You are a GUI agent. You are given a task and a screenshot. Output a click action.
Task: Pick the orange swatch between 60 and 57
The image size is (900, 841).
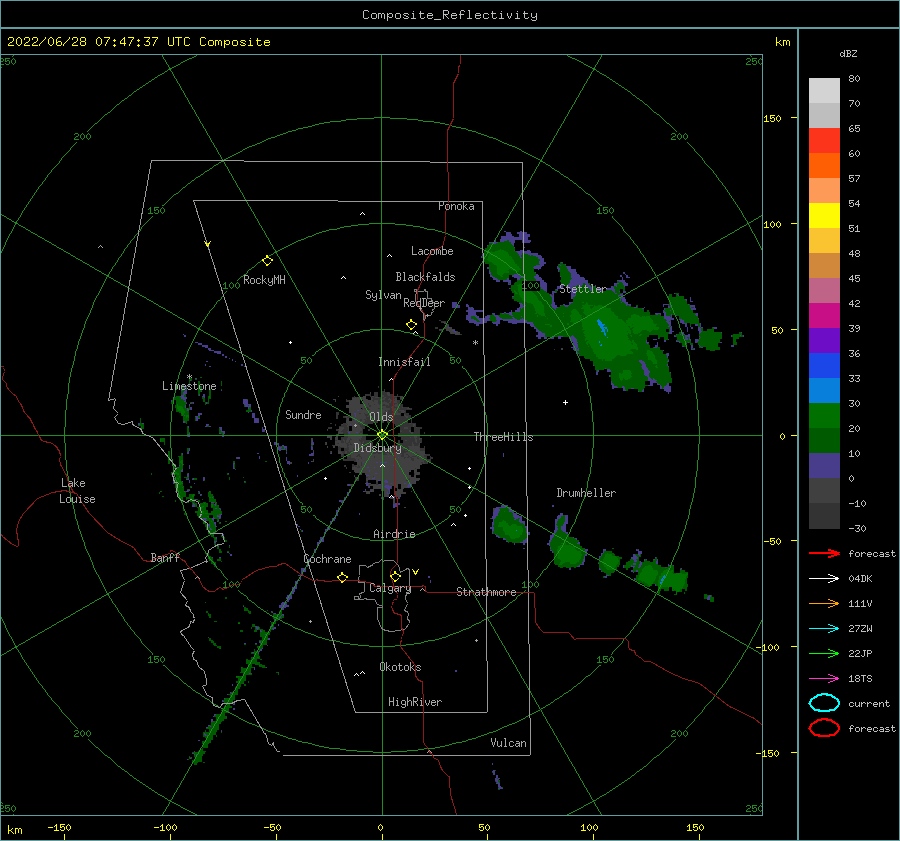(824, 165)
